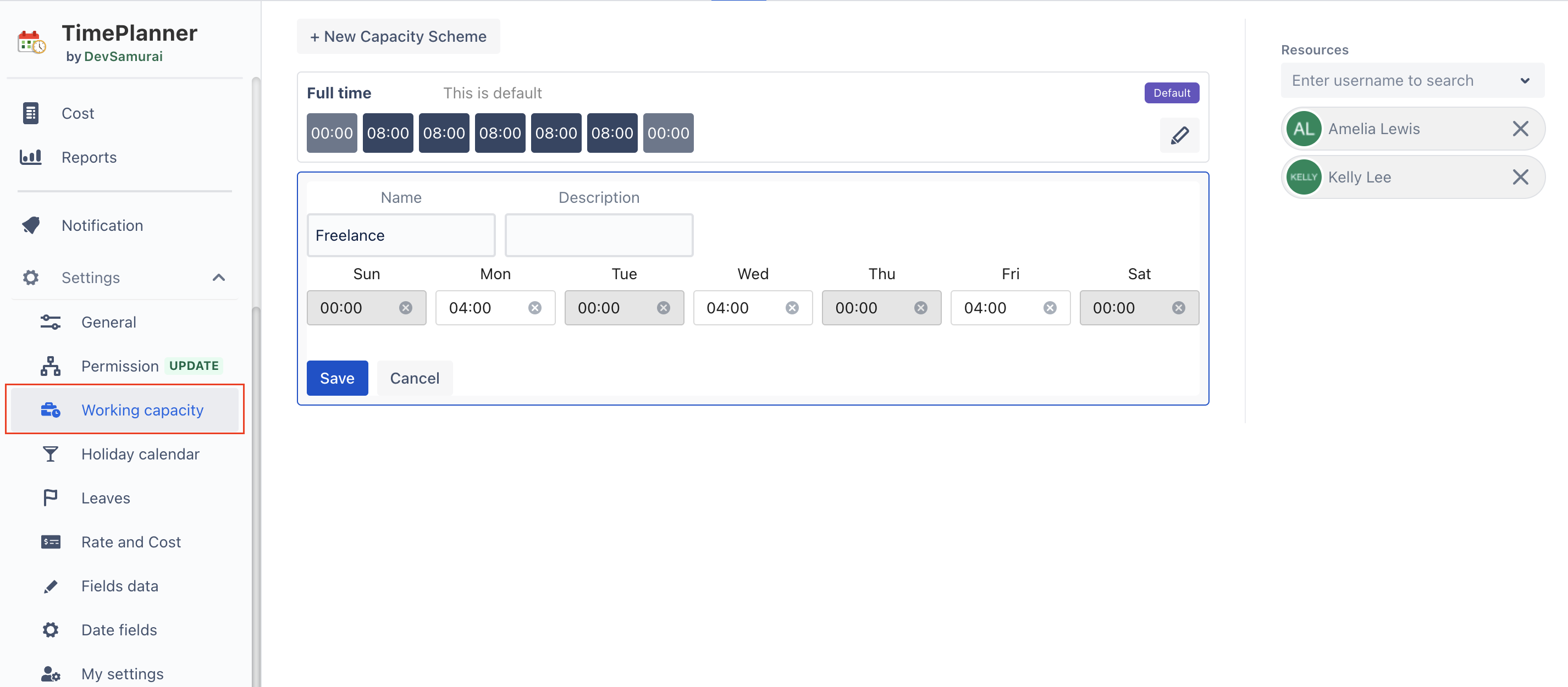The height and width of the screenshot is (687, 1568).
Task: Click the TimePlanner calendar logo icon
Action: (32, 43)
